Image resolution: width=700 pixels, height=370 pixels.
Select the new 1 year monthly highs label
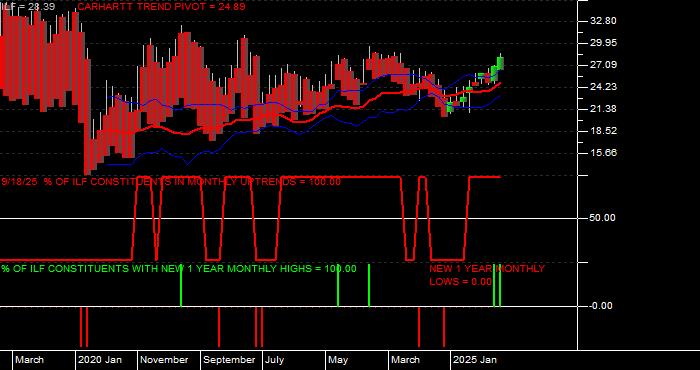[179, 269]
